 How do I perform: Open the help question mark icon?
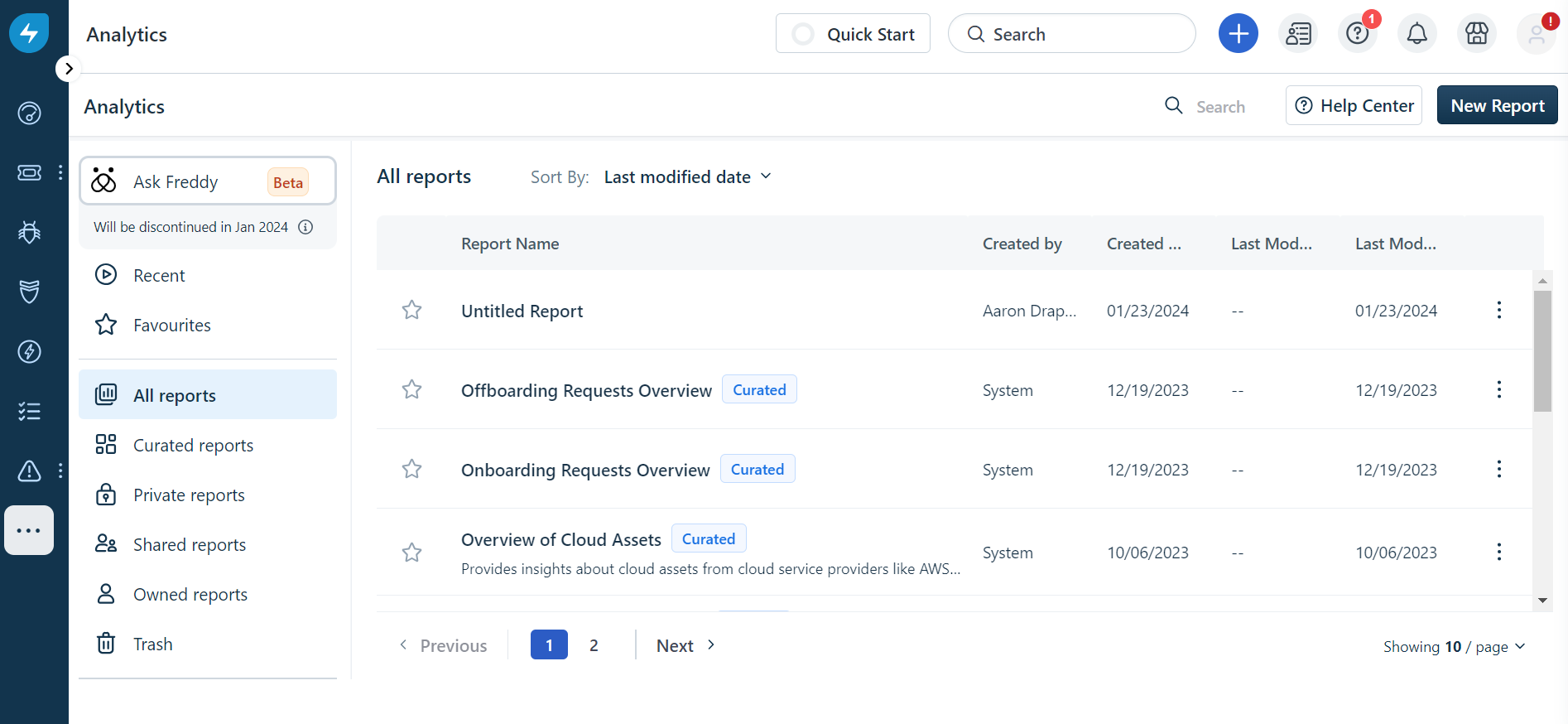coord(1358,34)
